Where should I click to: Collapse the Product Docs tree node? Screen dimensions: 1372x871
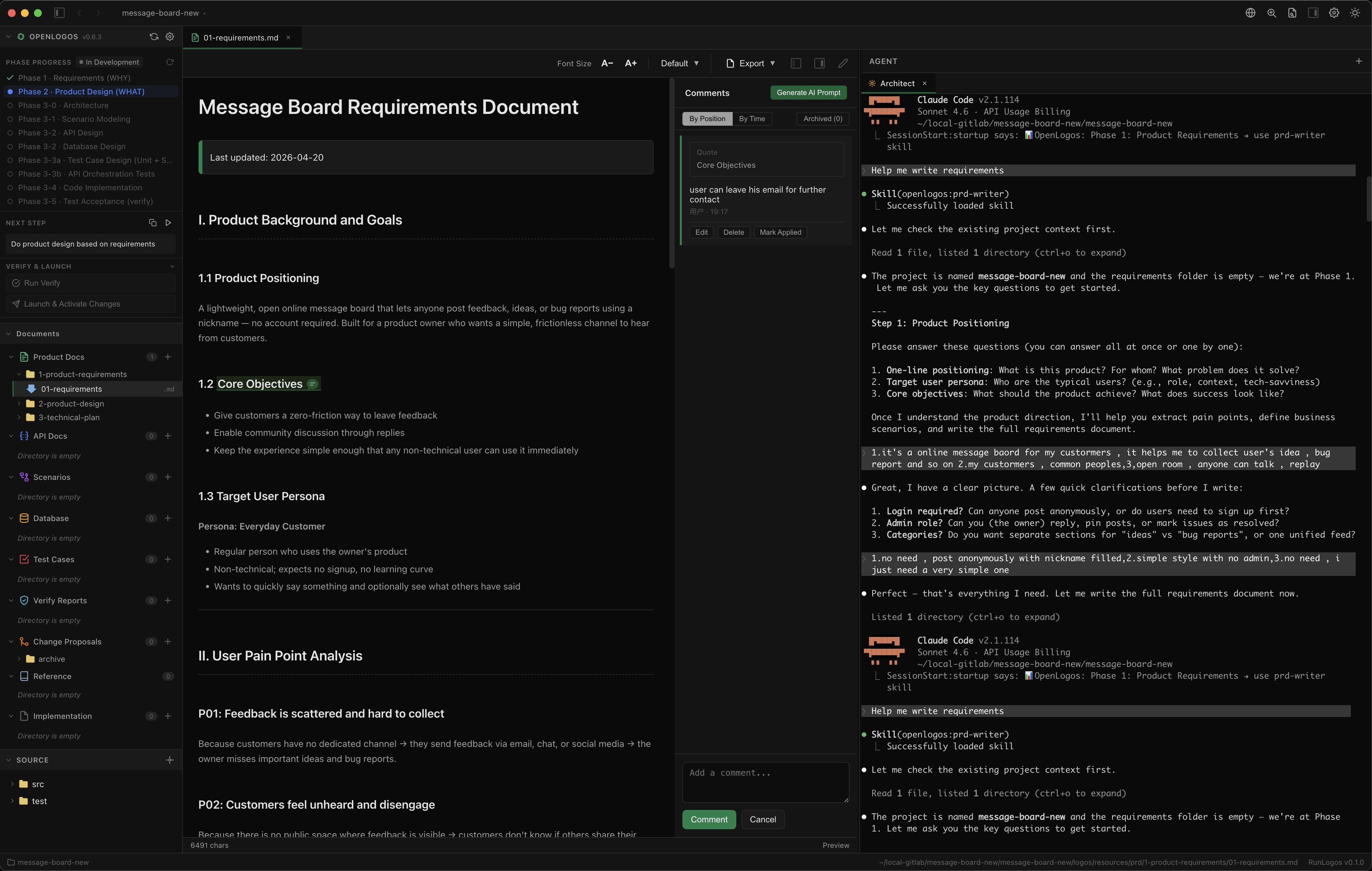(11, 357)
